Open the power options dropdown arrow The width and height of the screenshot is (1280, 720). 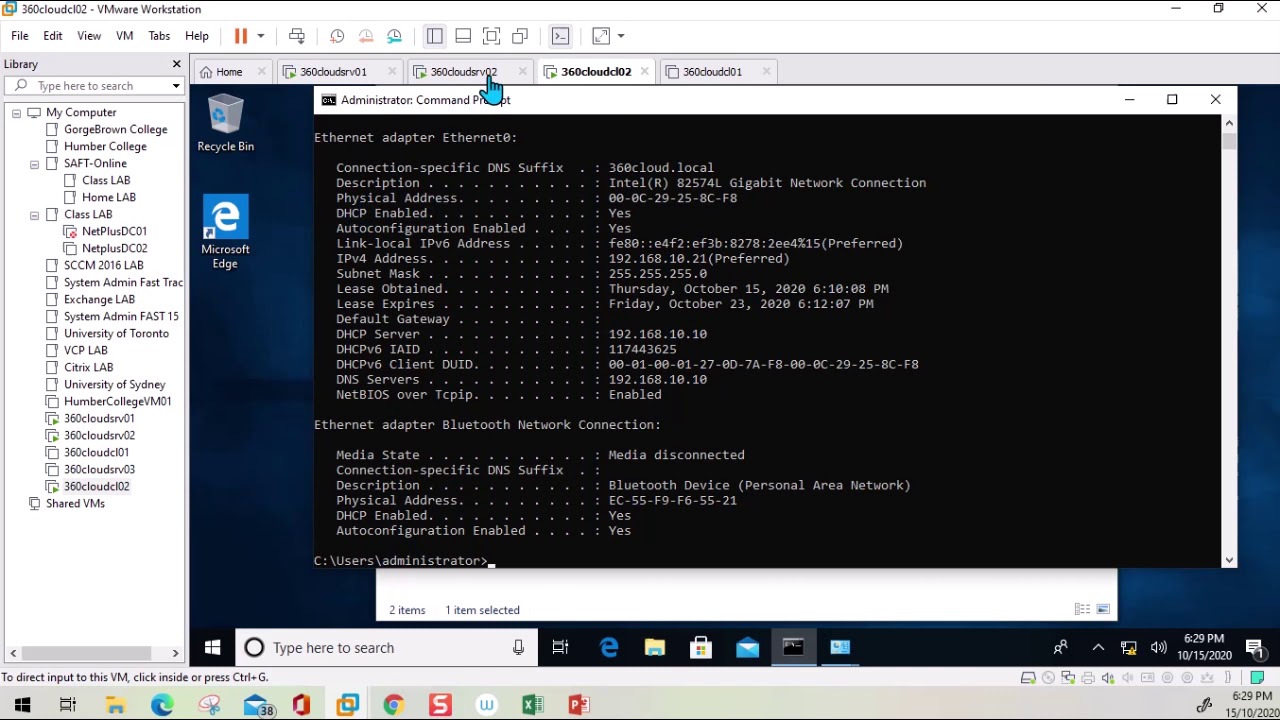coord(261,36)
